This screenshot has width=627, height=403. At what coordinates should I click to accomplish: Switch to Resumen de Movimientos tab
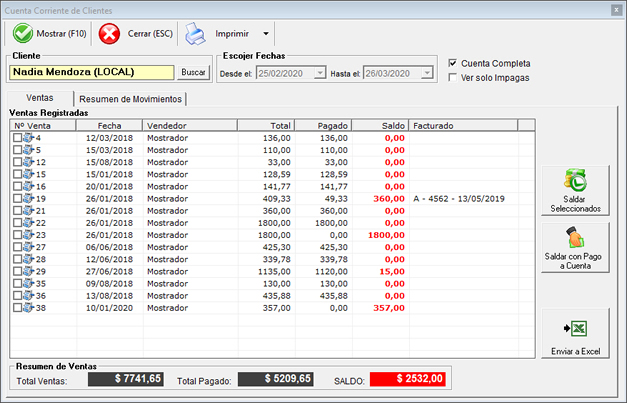click(x=130, y=99)
